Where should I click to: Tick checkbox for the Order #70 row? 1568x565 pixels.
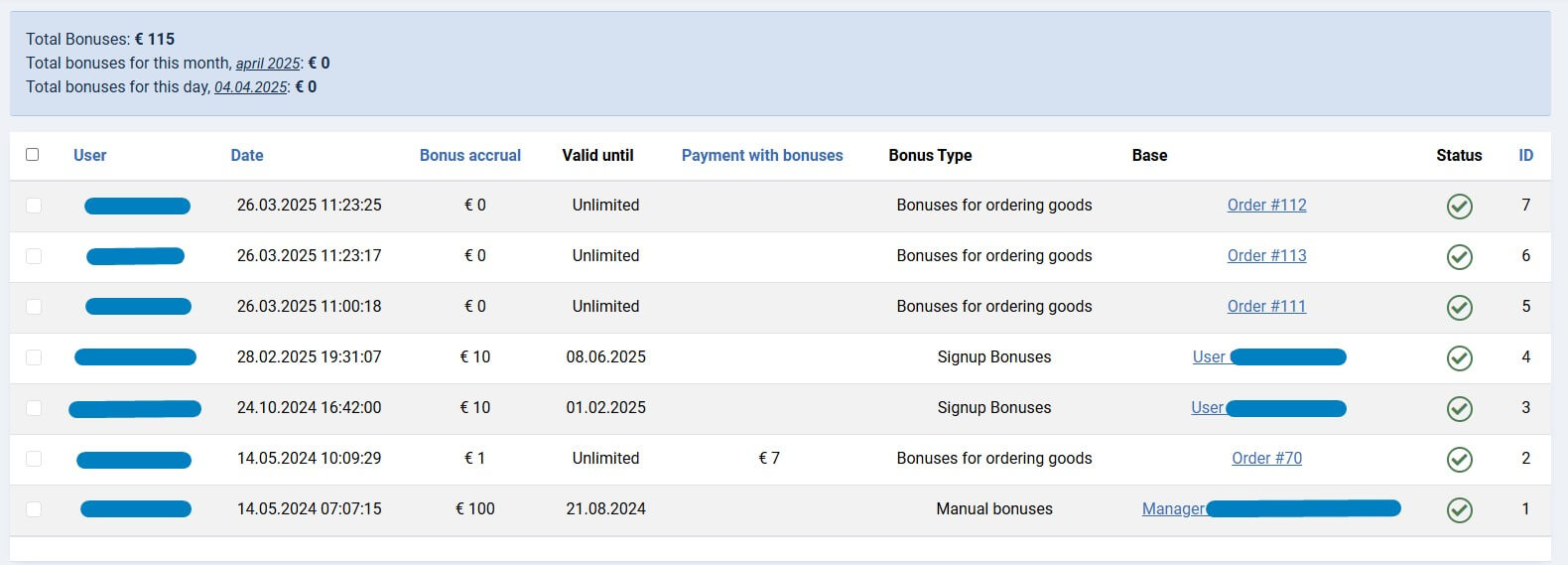[34, 459]
